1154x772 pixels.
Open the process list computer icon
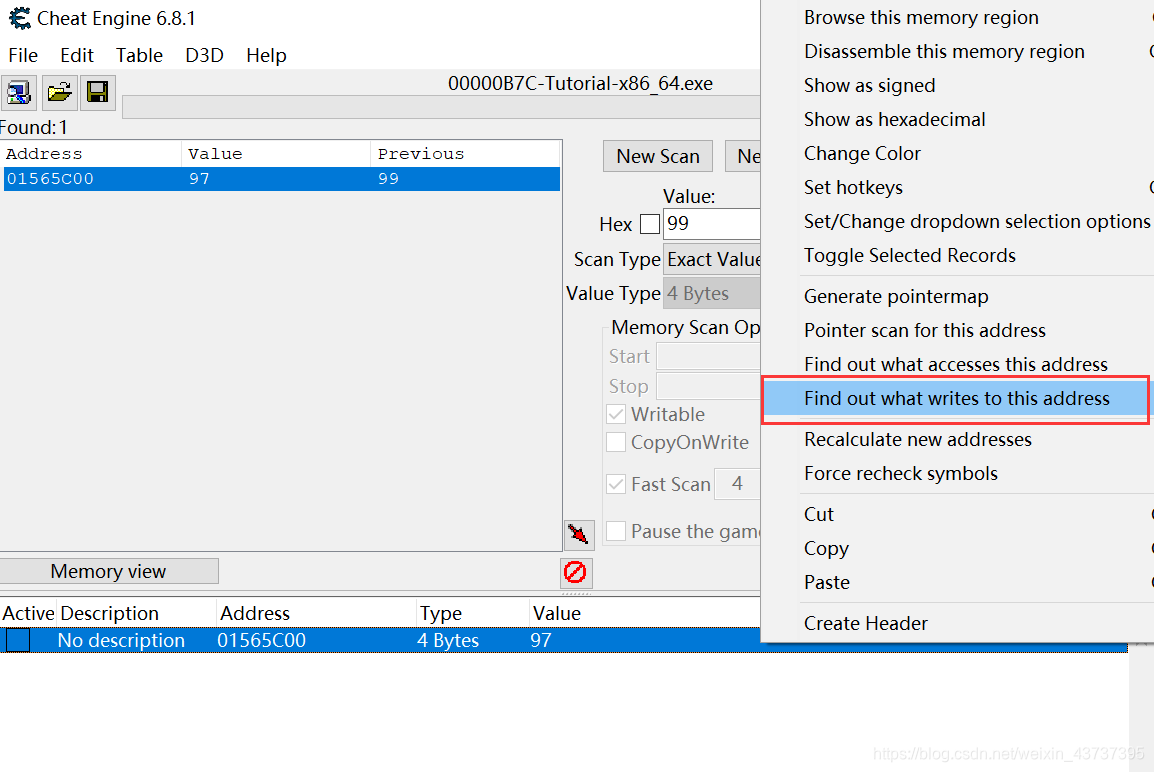point(18,93)
